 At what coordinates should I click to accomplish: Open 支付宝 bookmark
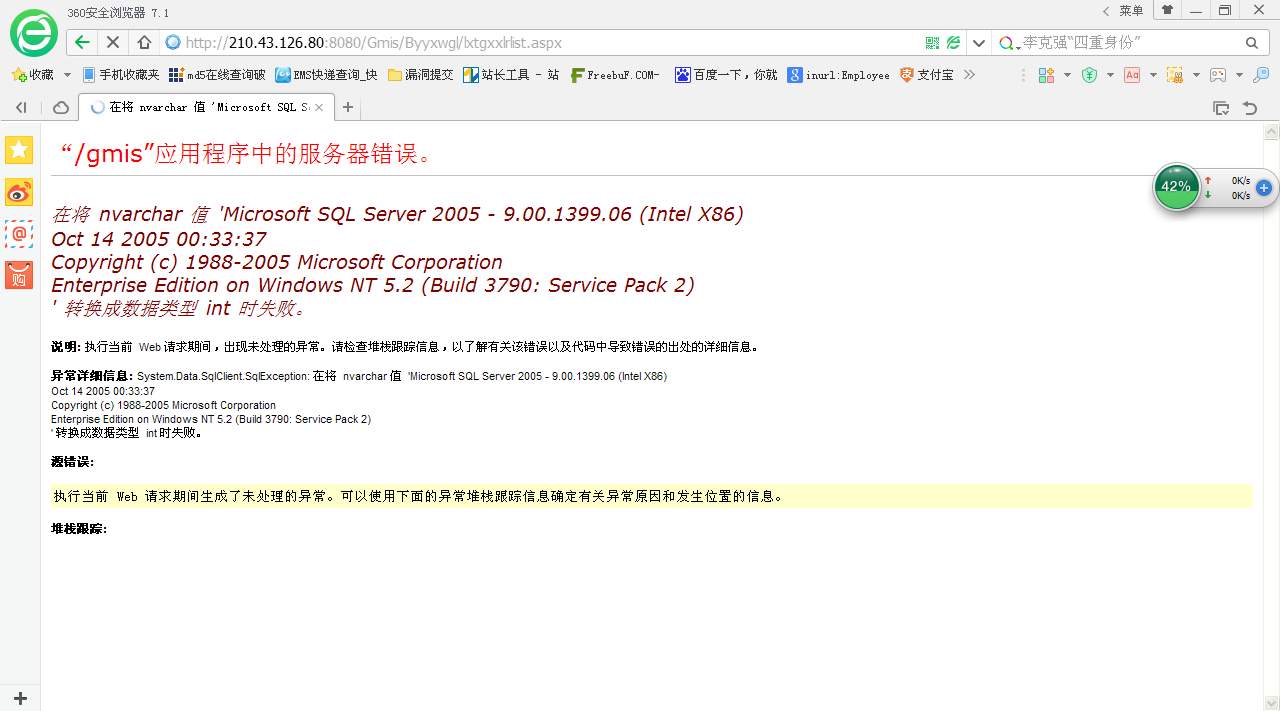[927, 75]
